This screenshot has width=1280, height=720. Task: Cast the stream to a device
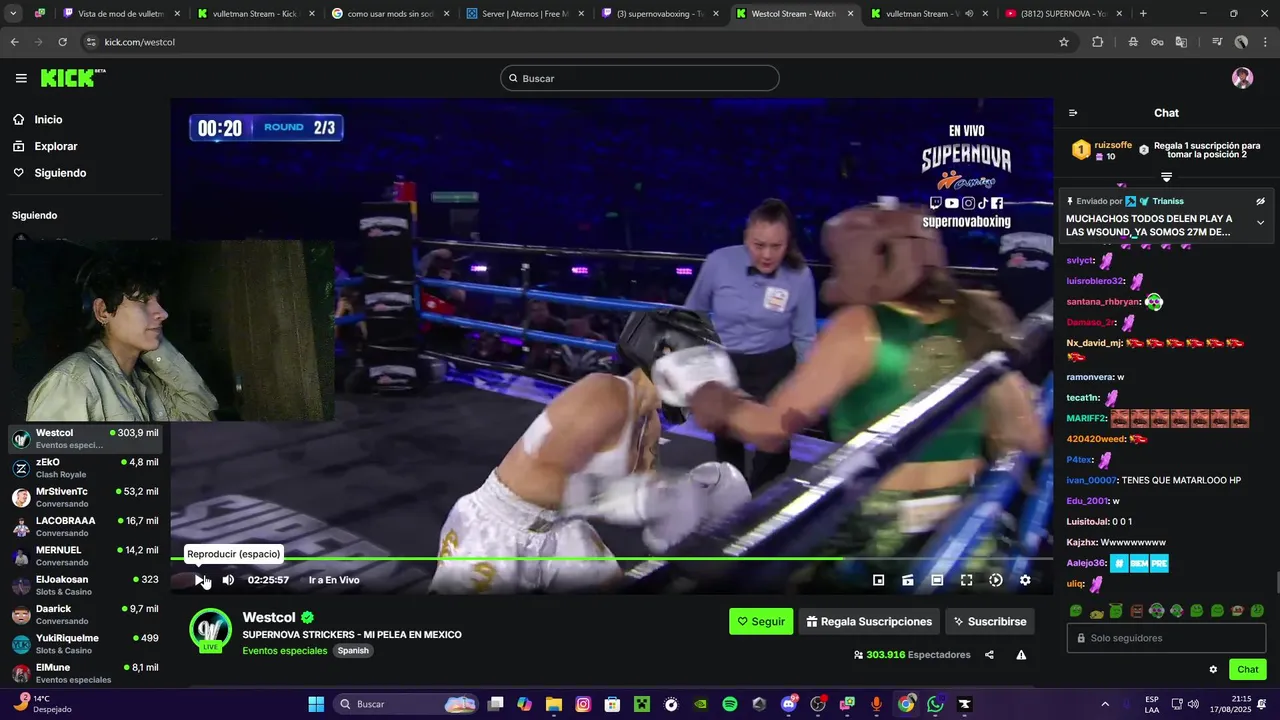[x=908, y=580]
